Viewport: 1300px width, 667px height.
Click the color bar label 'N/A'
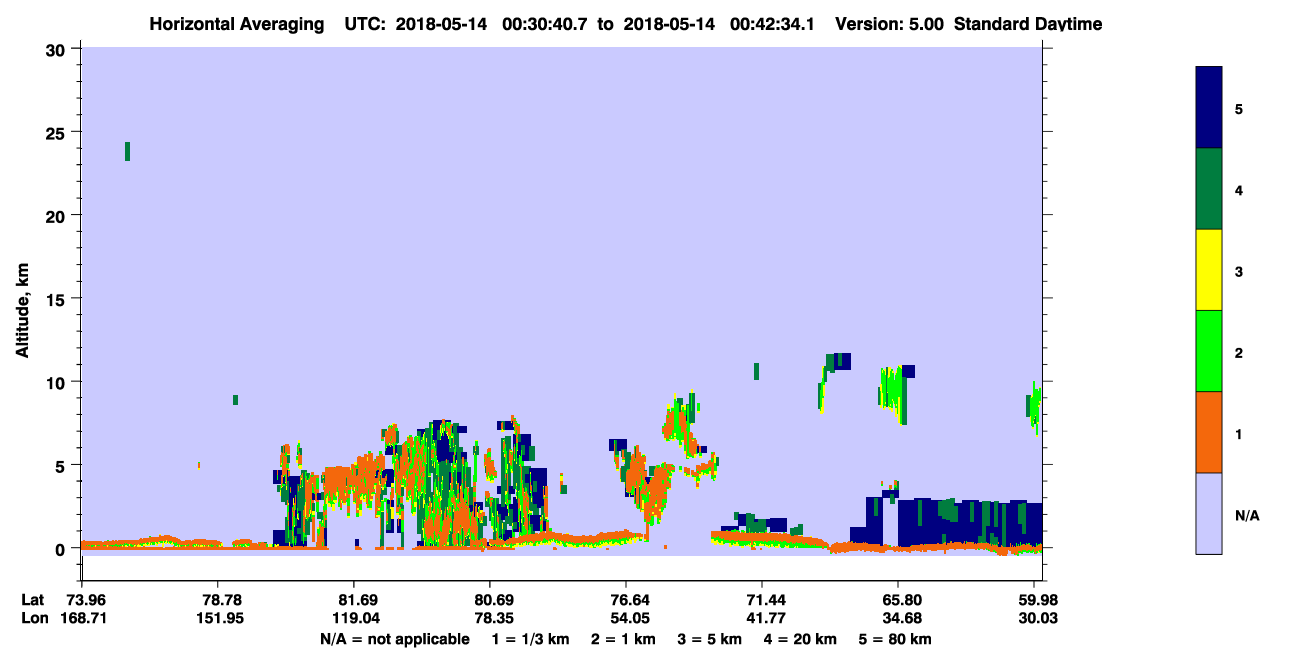tap(1247, 516)
